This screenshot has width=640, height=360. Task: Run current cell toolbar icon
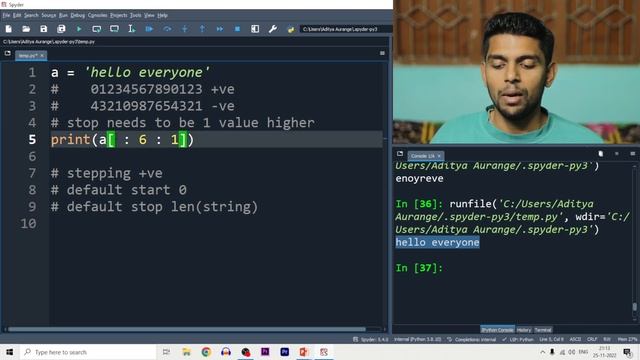[96, 29]
